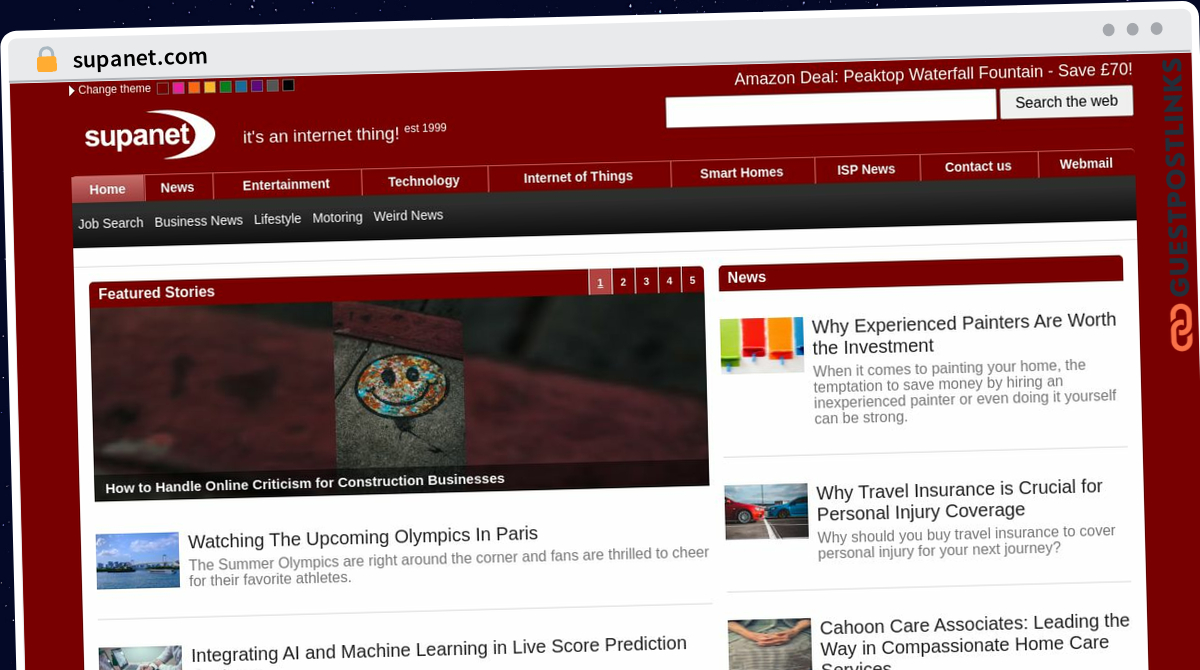
Task: Click the supanet.com address bar URL
Action: tap(140, 58)
